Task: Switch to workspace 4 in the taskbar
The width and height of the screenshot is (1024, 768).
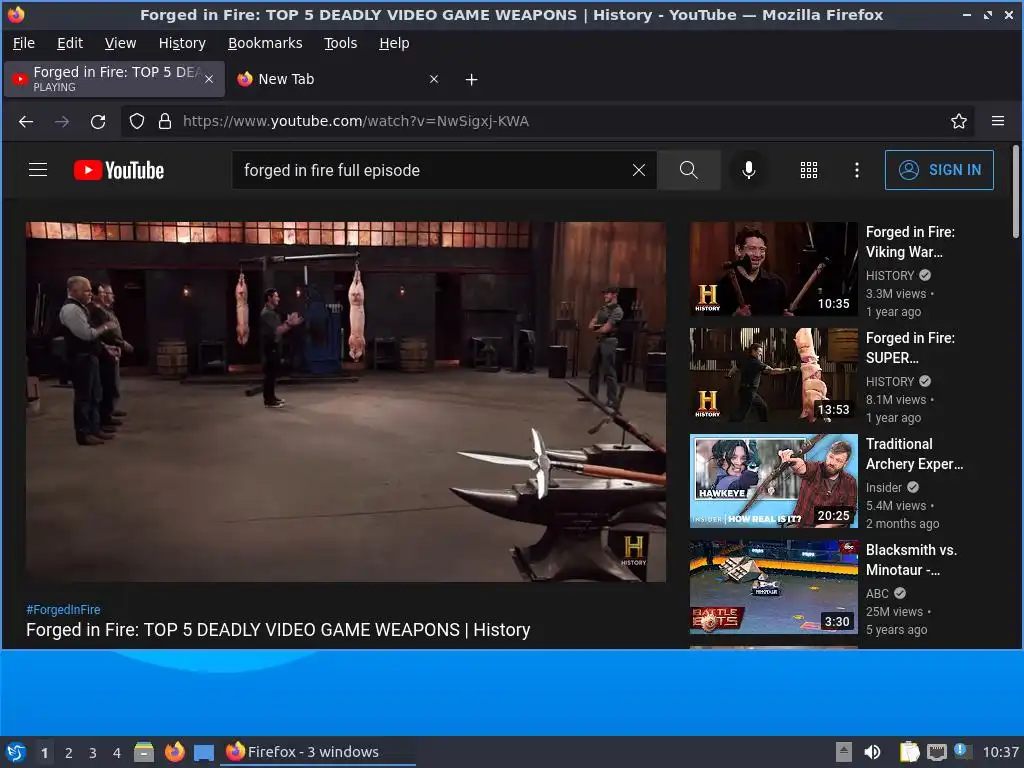Action: coord(117,753)
